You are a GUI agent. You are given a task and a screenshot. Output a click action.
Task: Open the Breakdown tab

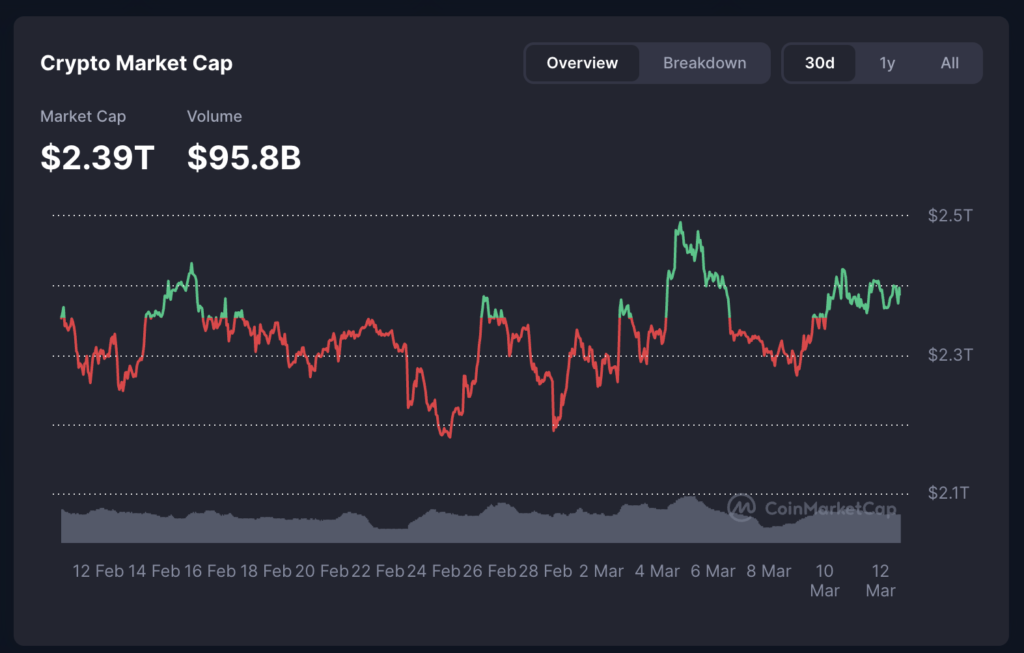point(704,63)
